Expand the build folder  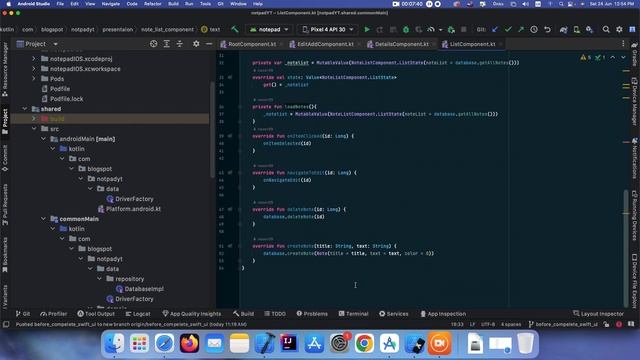coord(34,119)
